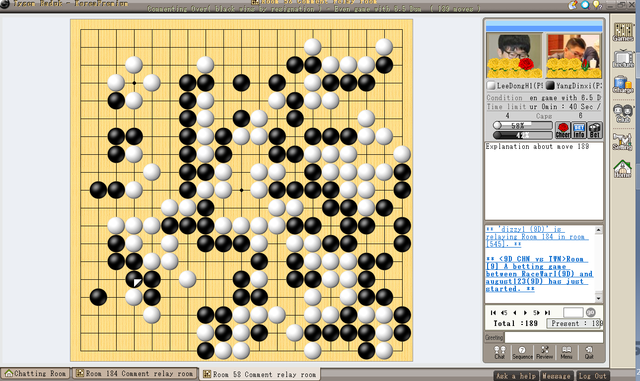Open the Charge coins icon

coord(623,85)
